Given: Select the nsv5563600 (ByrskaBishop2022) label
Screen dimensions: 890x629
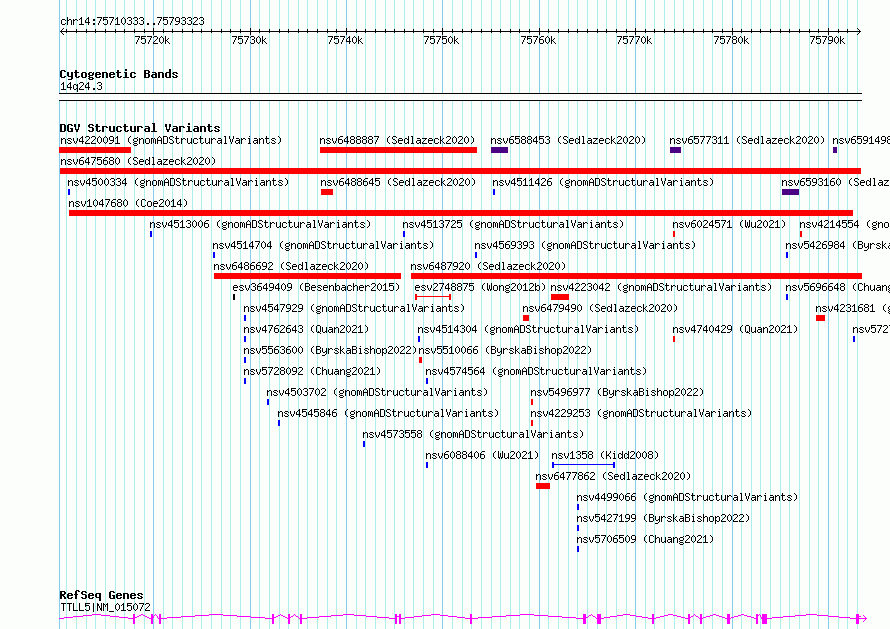Looking at the screenshot, I should (x=330, y=350).
